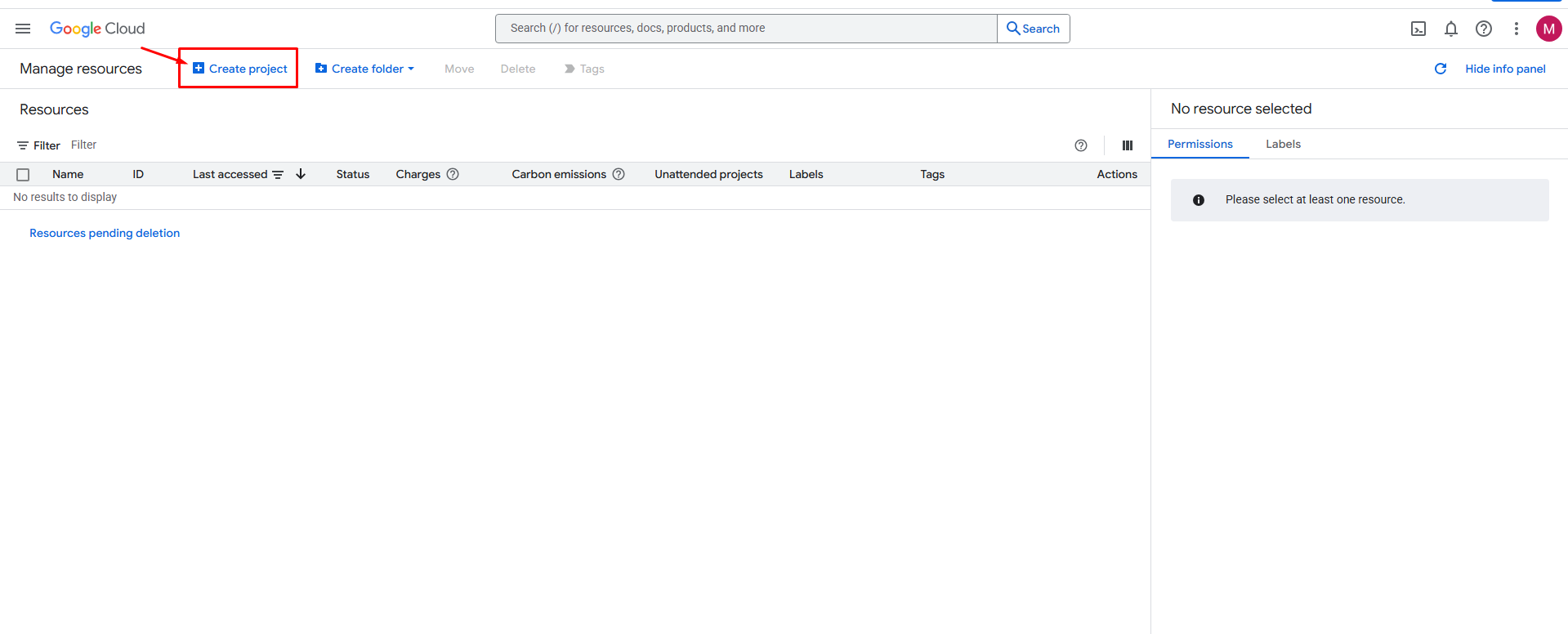Focus the Filter text field
The image size is (1568, 634).
(564, 145)
